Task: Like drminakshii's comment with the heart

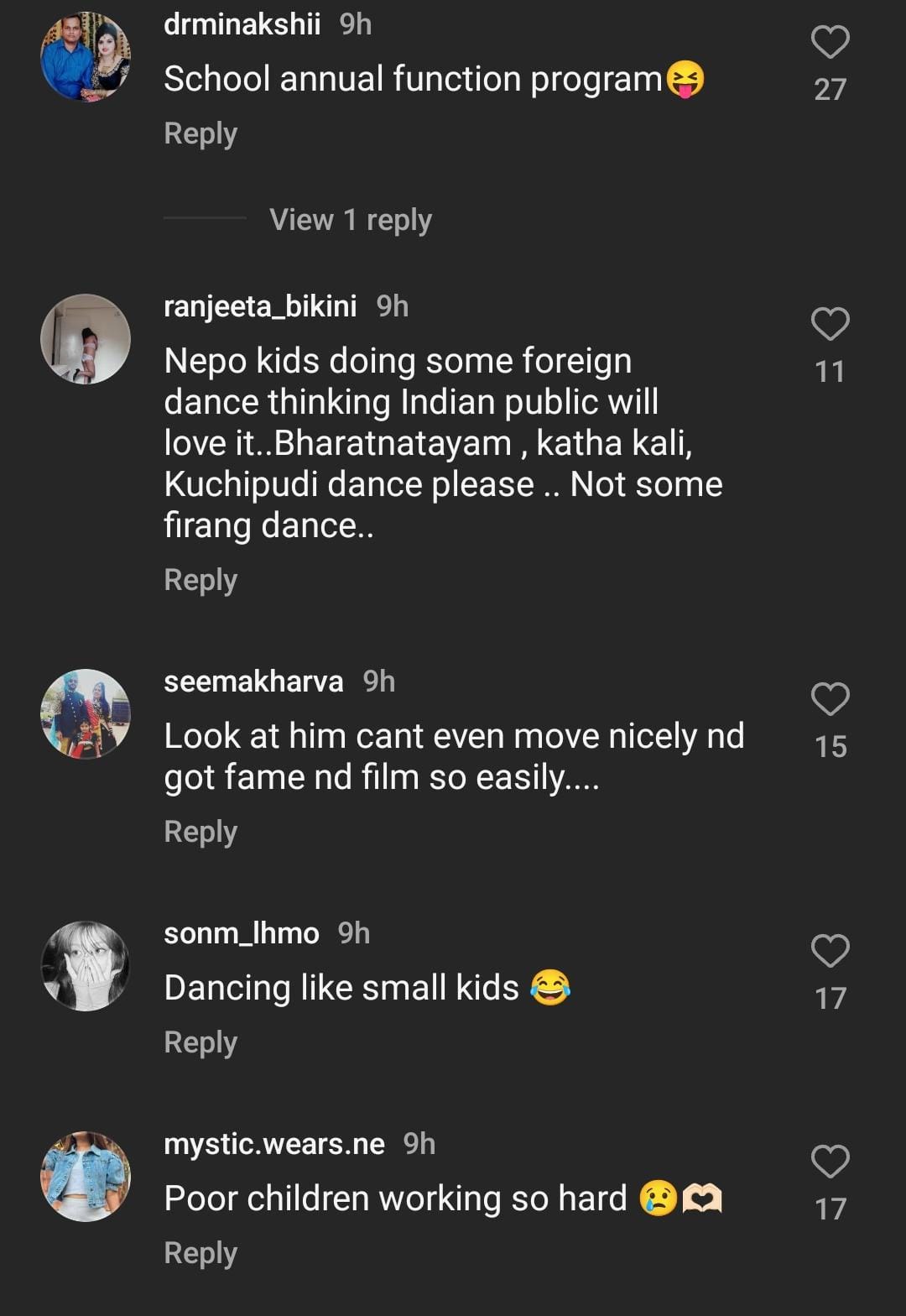Action: point(830,42)
